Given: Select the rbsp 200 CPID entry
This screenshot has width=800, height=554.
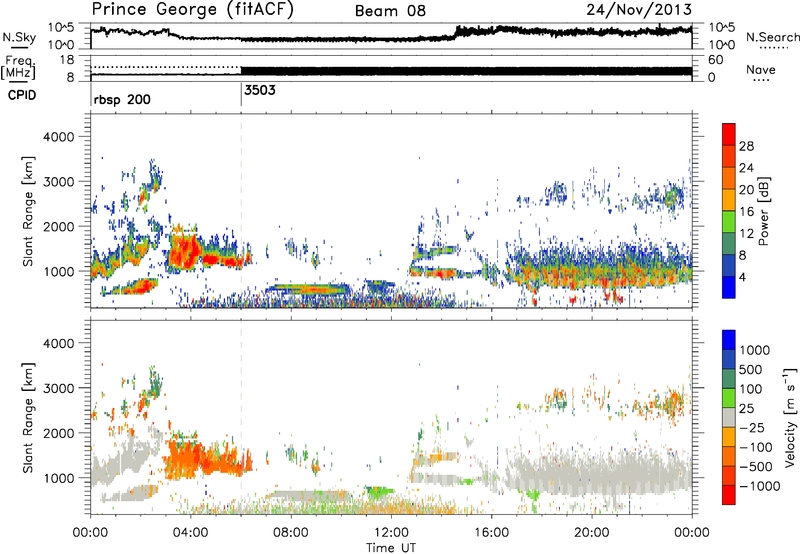Looking at the screenshot, I should click(124, 102).
